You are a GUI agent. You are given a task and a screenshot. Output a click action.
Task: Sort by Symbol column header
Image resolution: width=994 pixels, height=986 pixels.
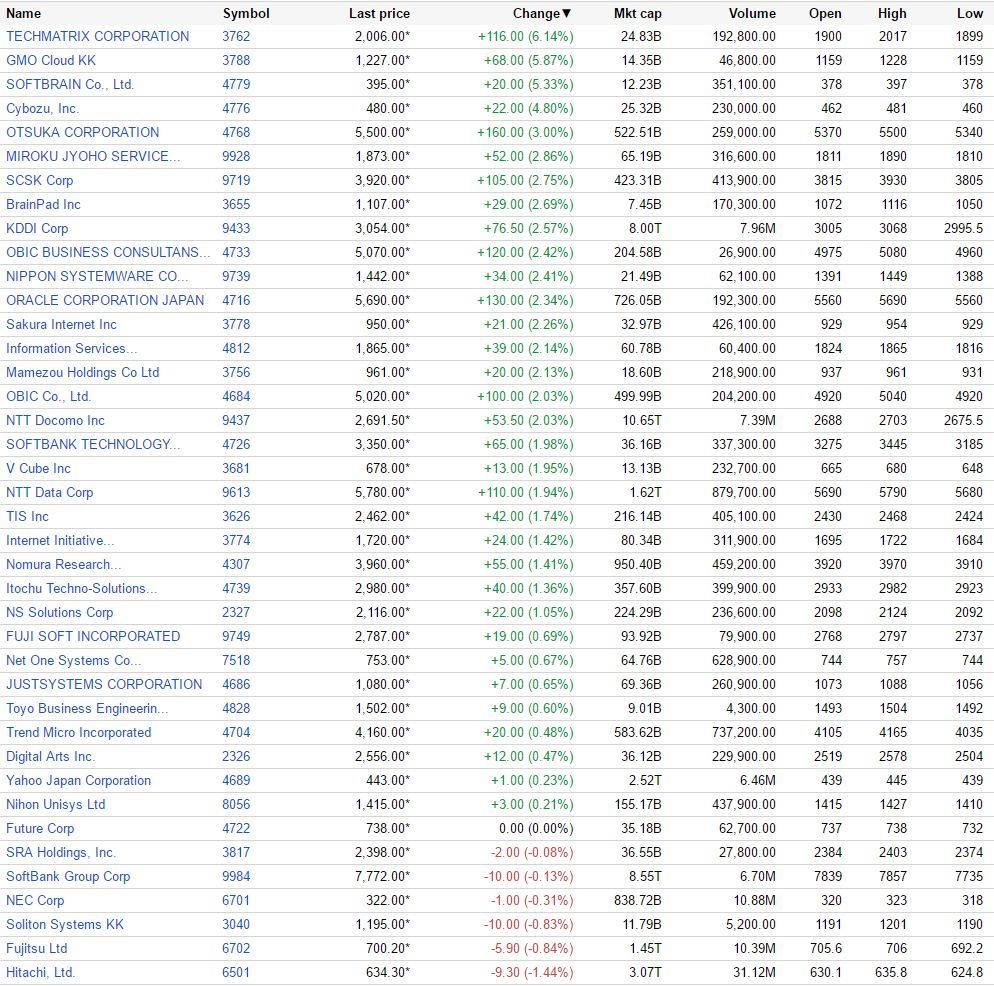pos(246,13)
